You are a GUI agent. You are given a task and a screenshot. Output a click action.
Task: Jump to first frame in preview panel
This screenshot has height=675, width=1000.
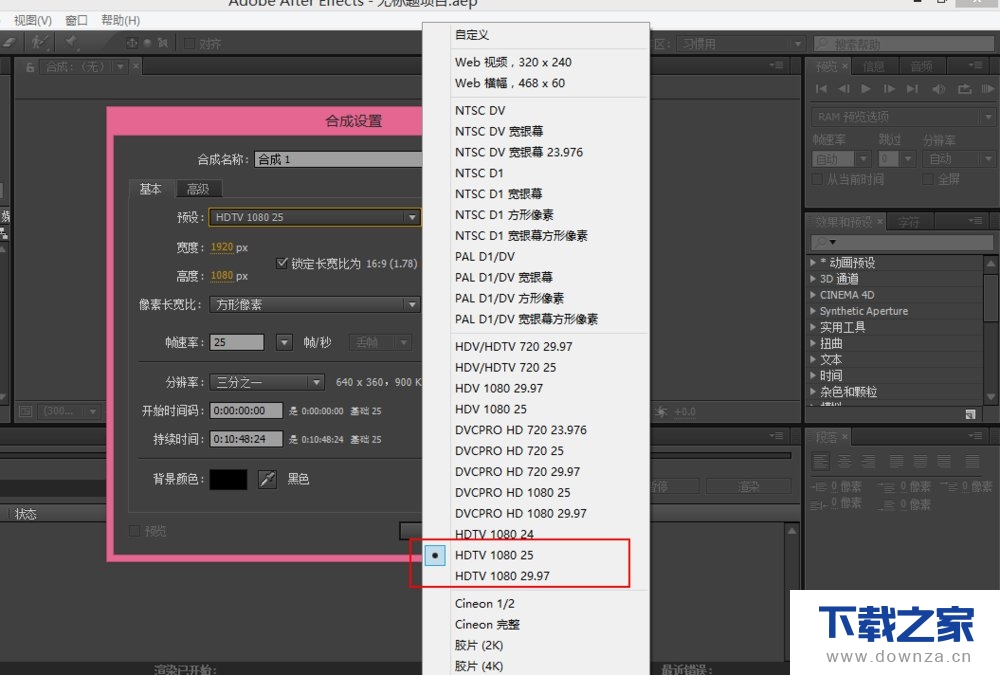(821, 89)
